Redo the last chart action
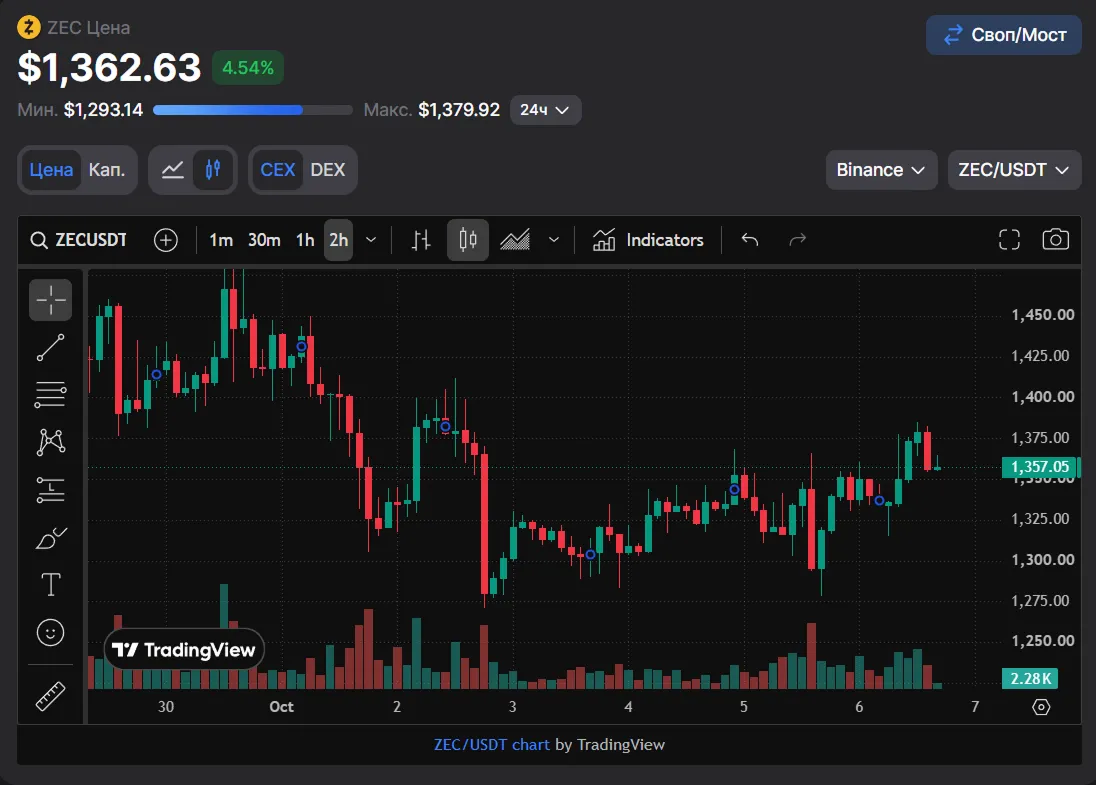1096x785 pixels. point(798,240)
